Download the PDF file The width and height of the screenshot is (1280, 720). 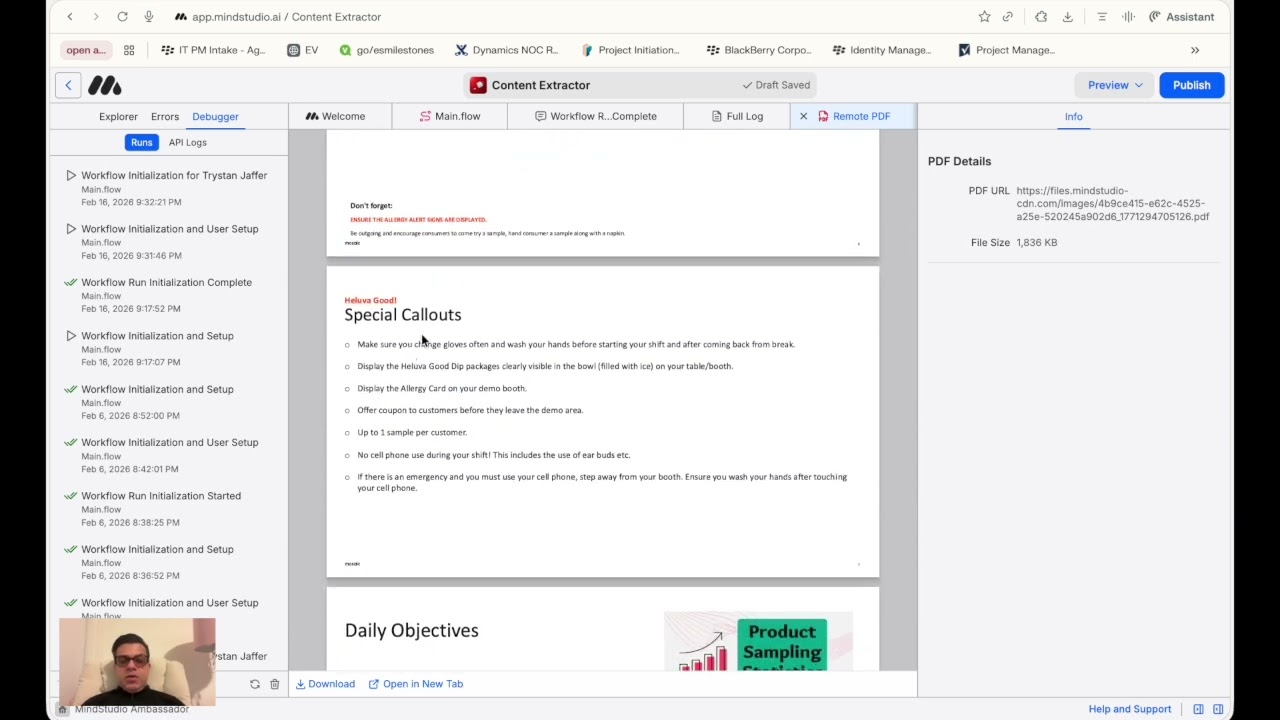coord(325,684)
